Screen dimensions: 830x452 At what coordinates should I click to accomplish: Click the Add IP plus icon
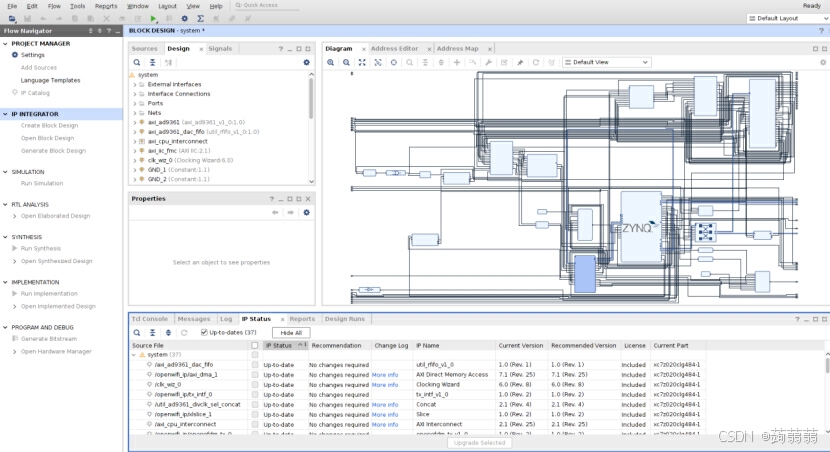[457, 62]
